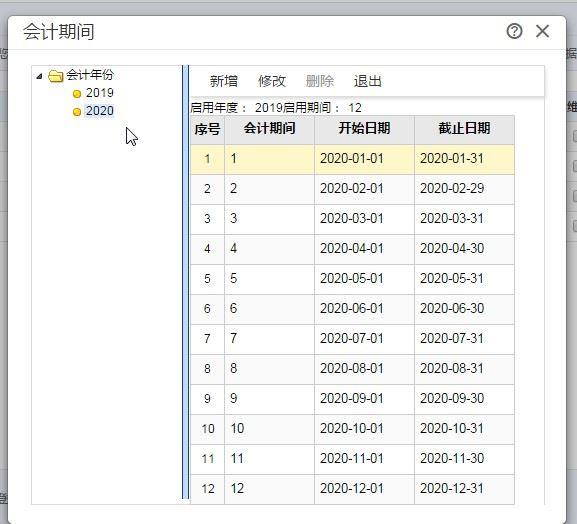Click the yellow dot icon beside 2019
The image size is (577, 524).
77,94
